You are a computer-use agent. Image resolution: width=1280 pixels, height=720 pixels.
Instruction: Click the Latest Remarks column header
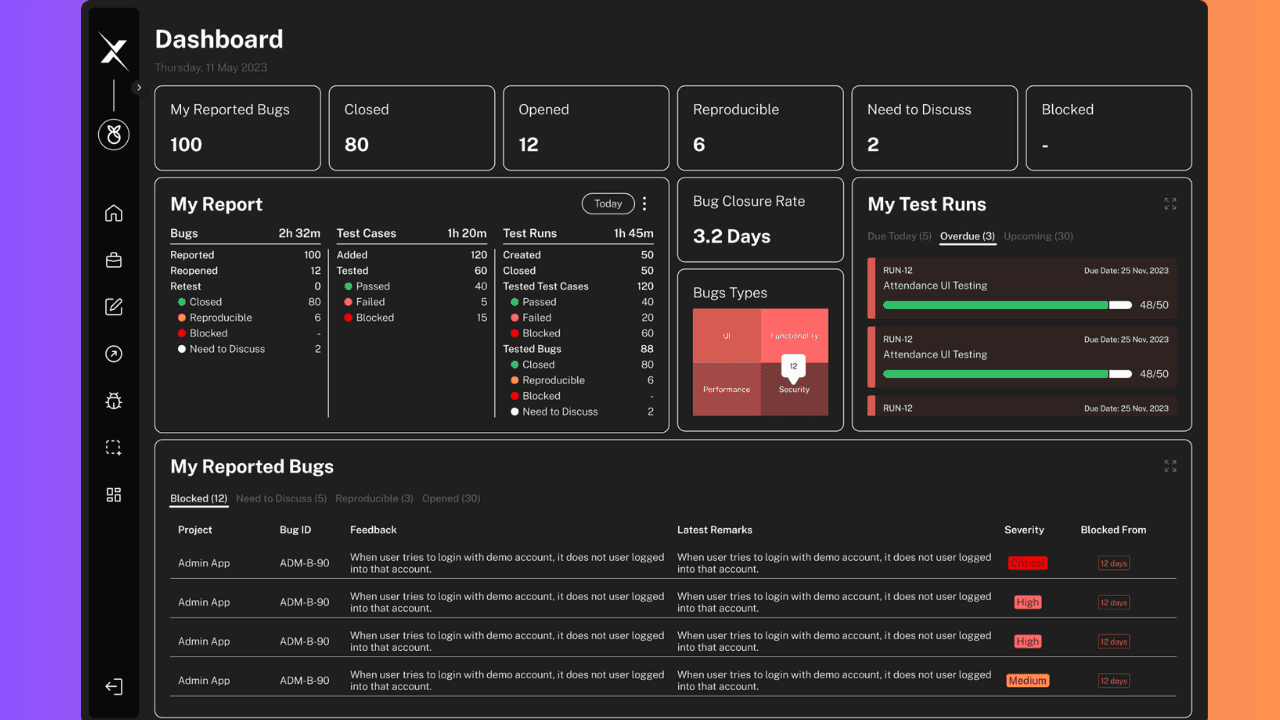point(714,530)
